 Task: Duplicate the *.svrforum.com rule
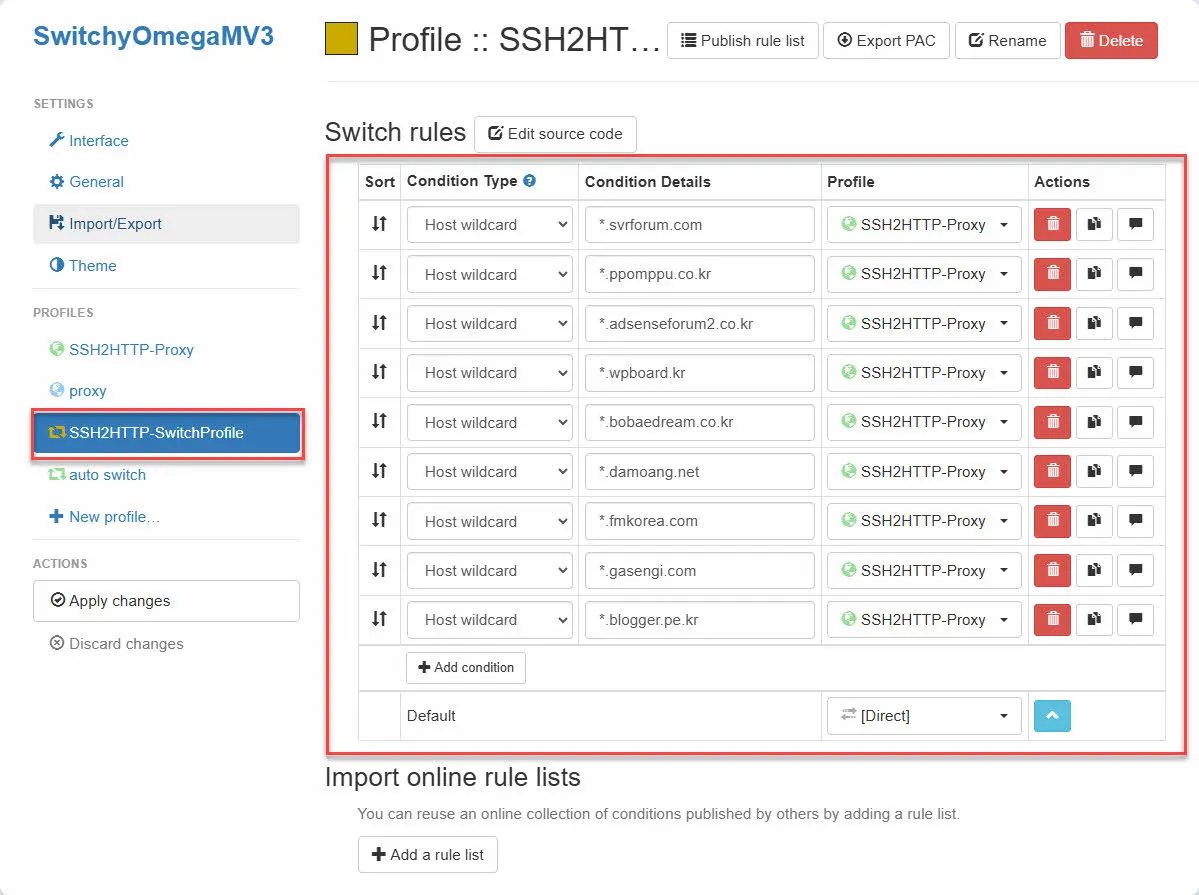pyautogui.click(x=1094, y=224)
